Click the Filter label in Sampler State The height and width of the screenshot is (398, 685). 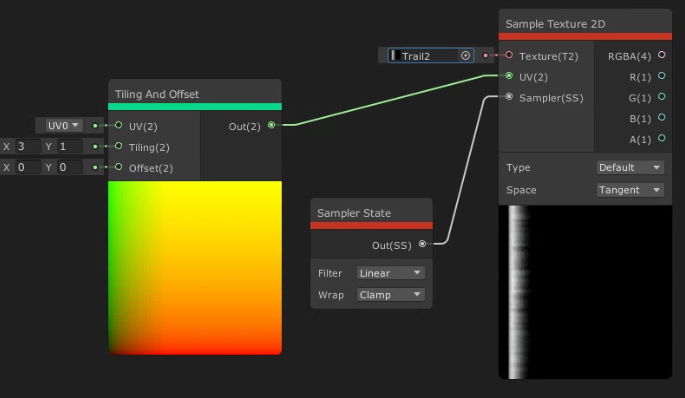[x=330, y=273]
